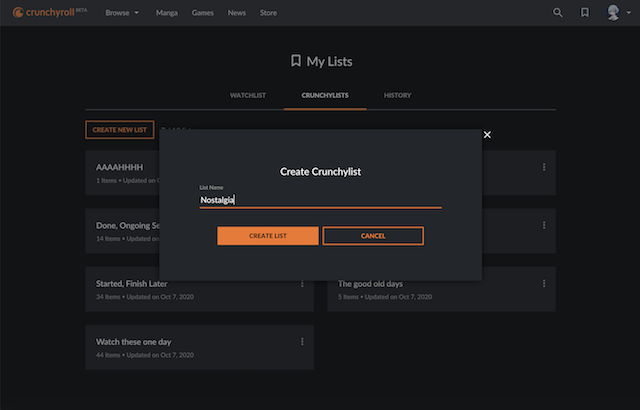The image size is (640, 410).
Task: Open the AAAAHHHH list
Action: [x=122, y=172]
